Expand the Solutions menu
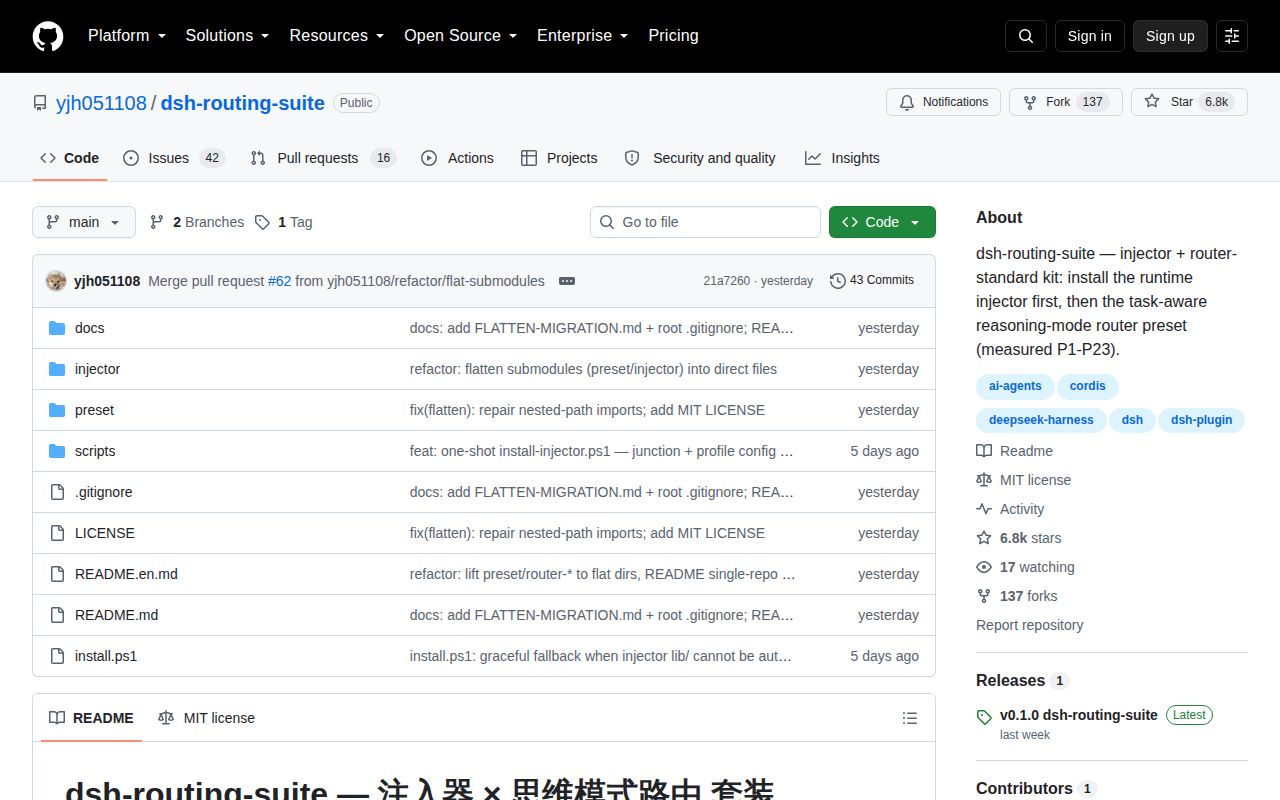The height and width of the screenshot is (800, 1280). 227,36
